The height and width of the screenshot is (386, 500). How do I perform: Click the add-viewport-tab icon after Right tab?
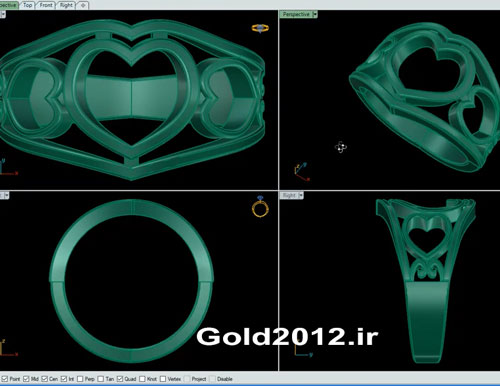coord(83,5)
